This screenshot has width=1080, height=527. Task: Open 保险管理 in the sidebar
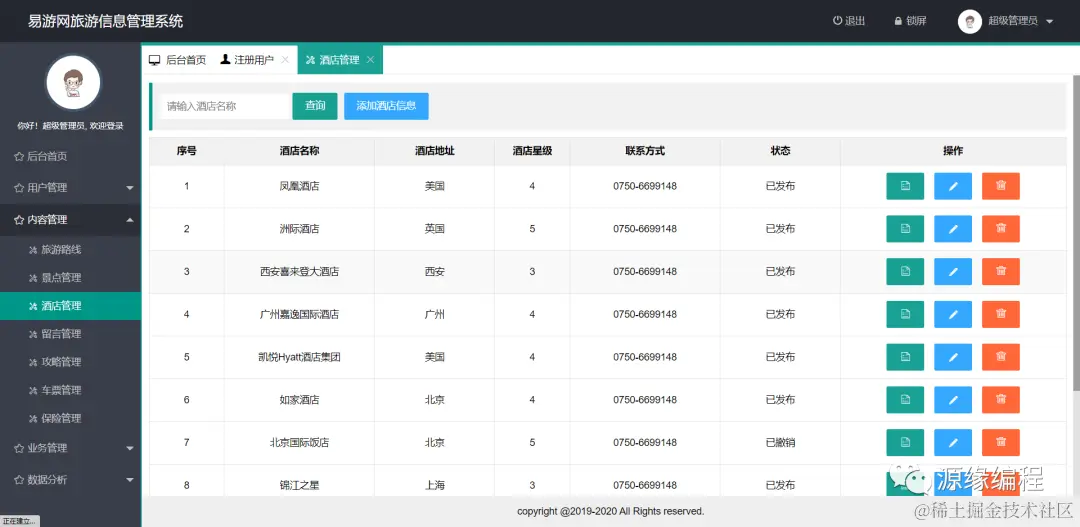click(x=70, y=418)
